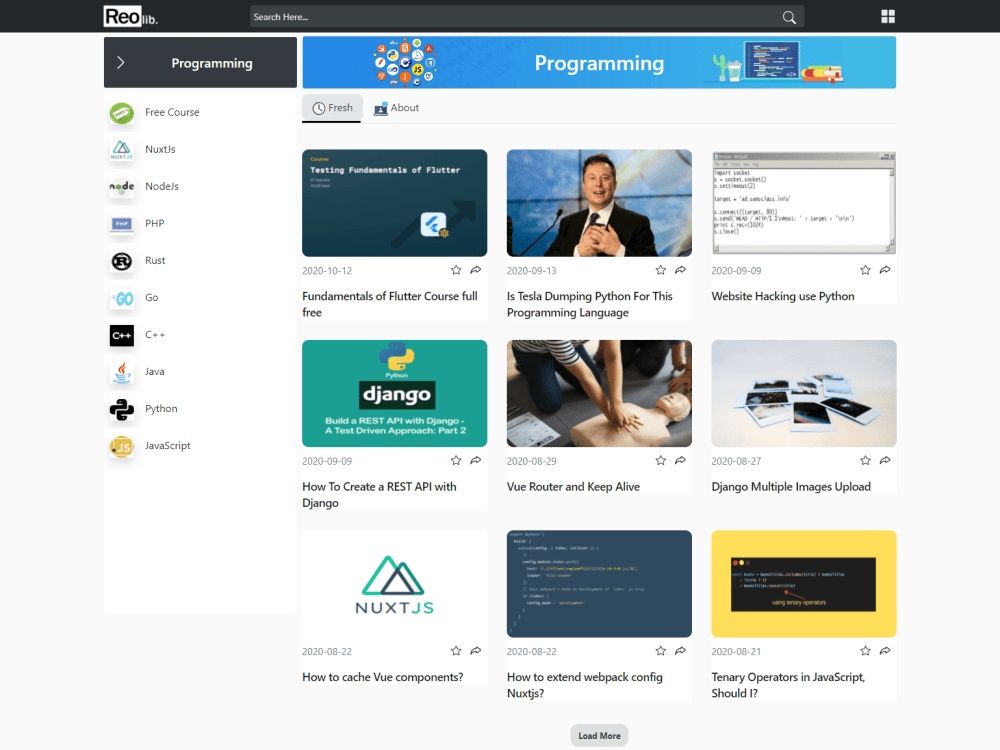Share the Django Multiple Images Upload post
Viewport: 1000px width, 750px height.
pos(885,460)
